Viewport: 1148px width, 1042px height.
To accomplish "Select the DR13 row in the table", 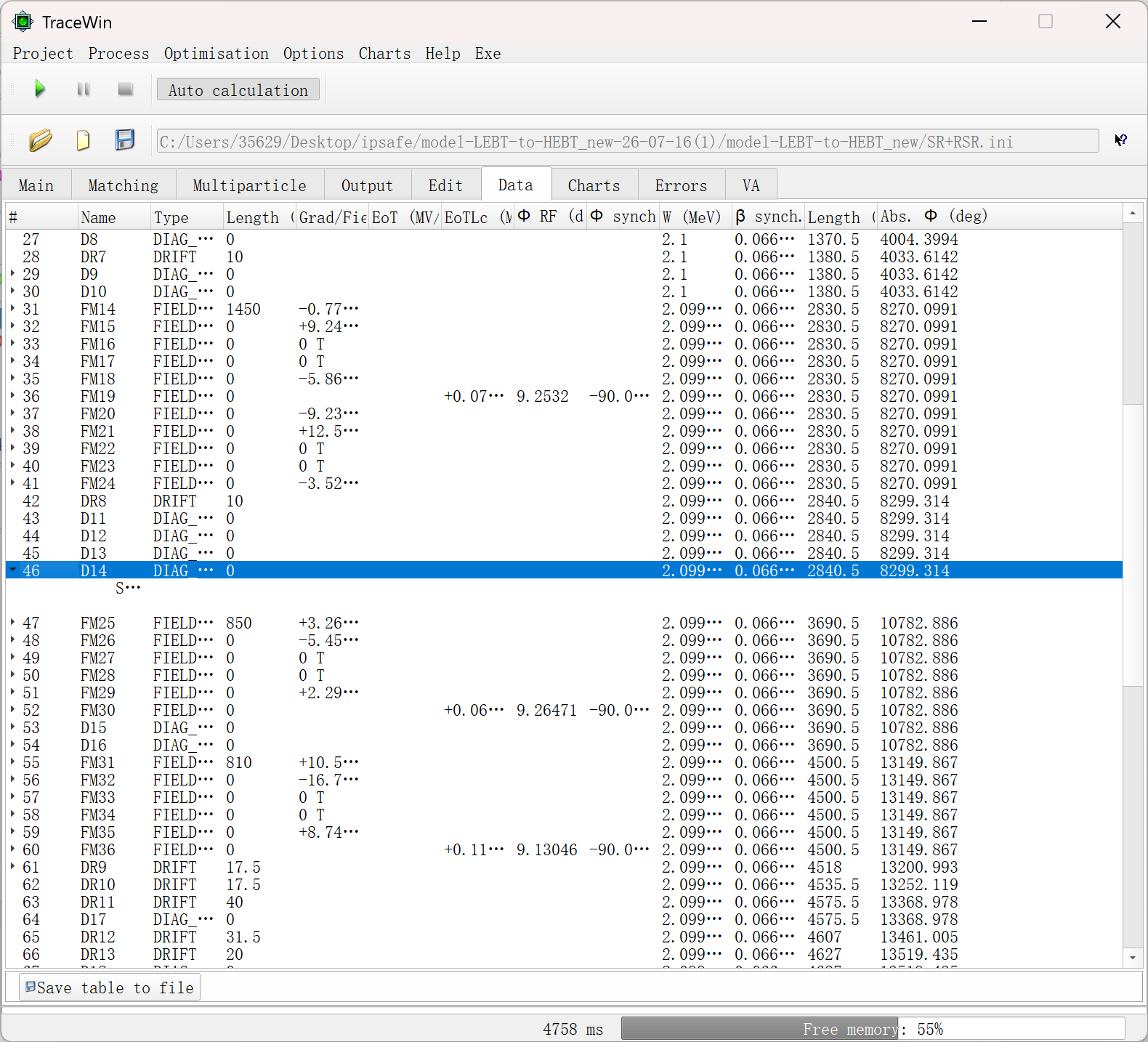I will pyautogui.click(x=564, y=954).
